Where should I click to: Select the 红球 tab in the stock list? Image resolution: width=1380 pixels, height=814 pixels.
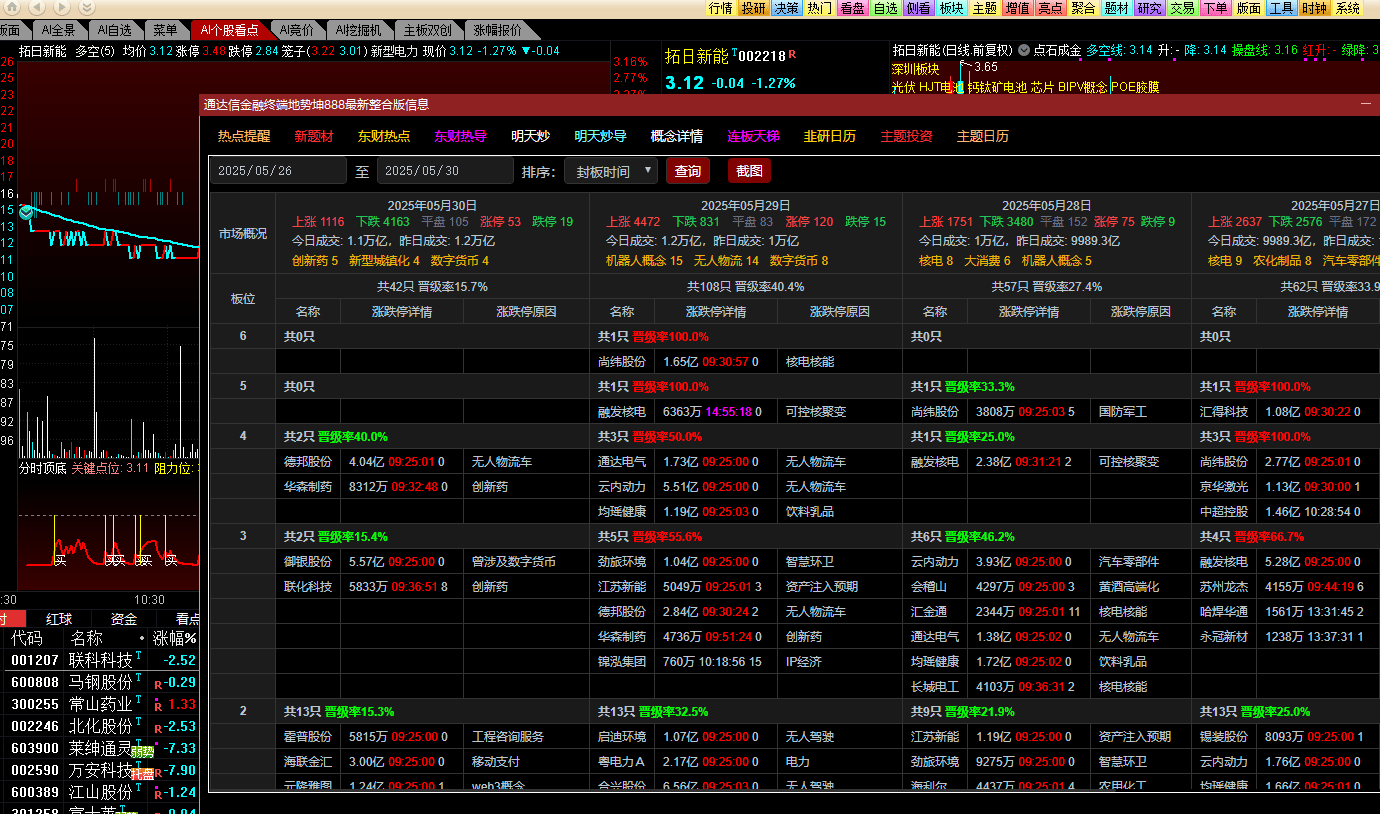(x=59, y=619)
